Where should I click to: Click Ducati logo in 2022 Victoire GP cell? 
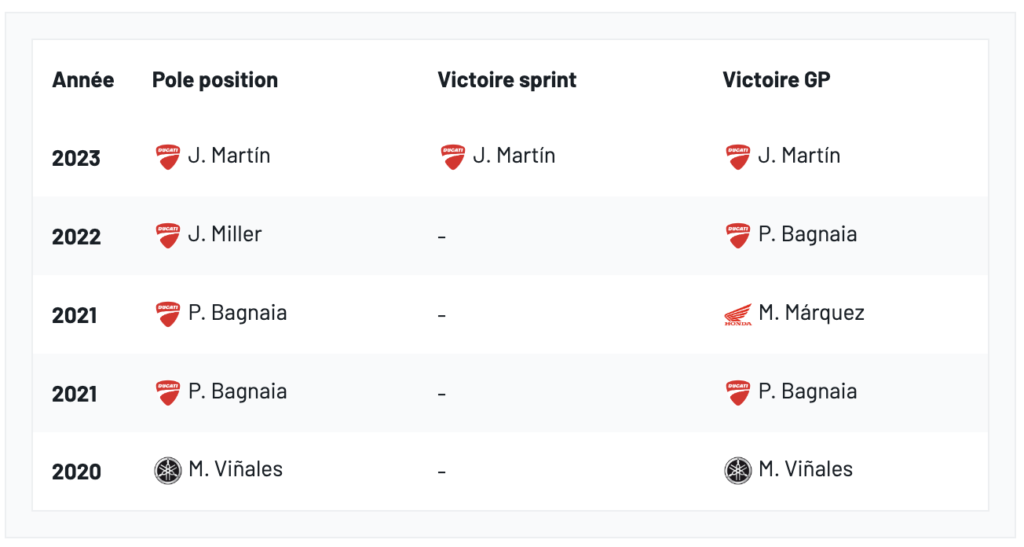click(738, 236)
